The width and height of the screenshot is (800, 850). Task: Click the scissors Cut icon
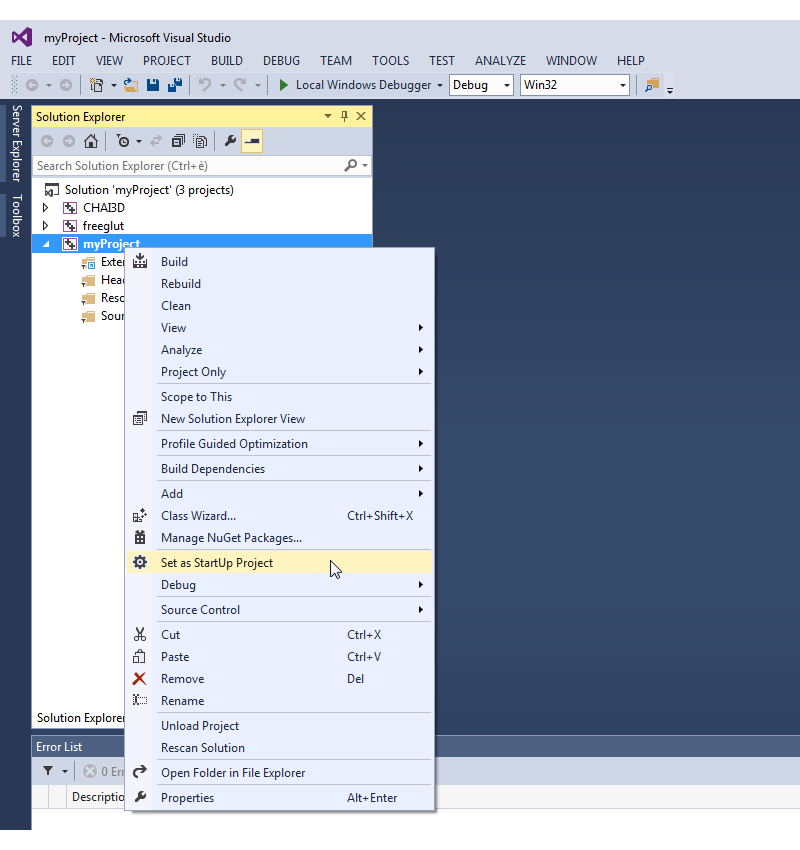click(140, 634)
